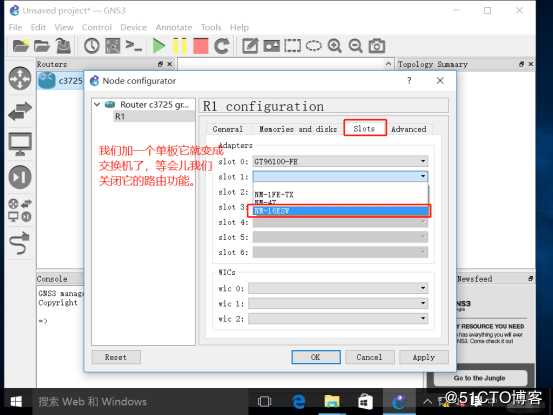Open the snapshot manager clock icon
Viewport: 553px width, 415px height.
click(x=92, y=46)
